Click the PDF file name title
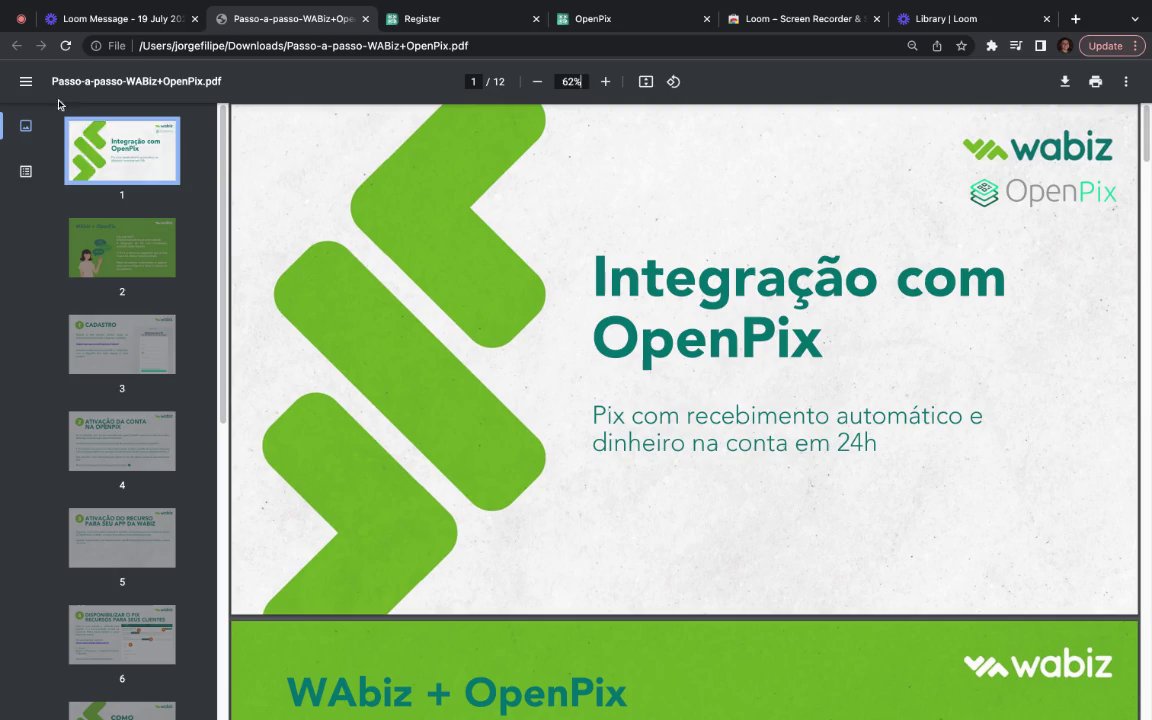 click(136, 82)
